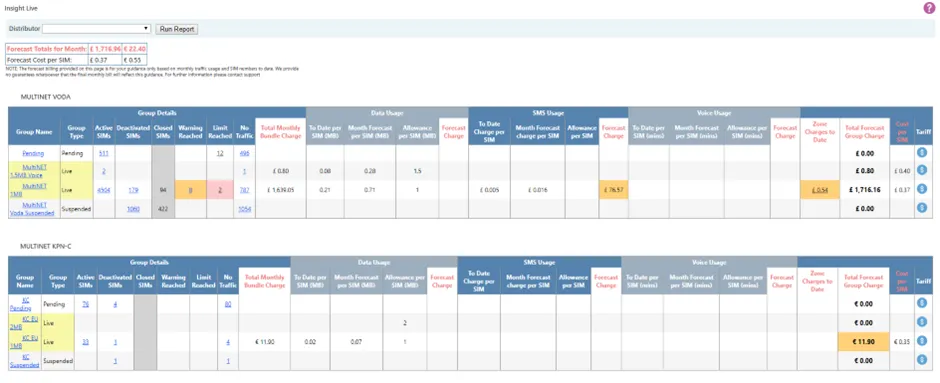This screenshot has height=383, width=940.
Task: View 496 no-traffic SIMs in Pending row
Action: [x=244, y=153]
